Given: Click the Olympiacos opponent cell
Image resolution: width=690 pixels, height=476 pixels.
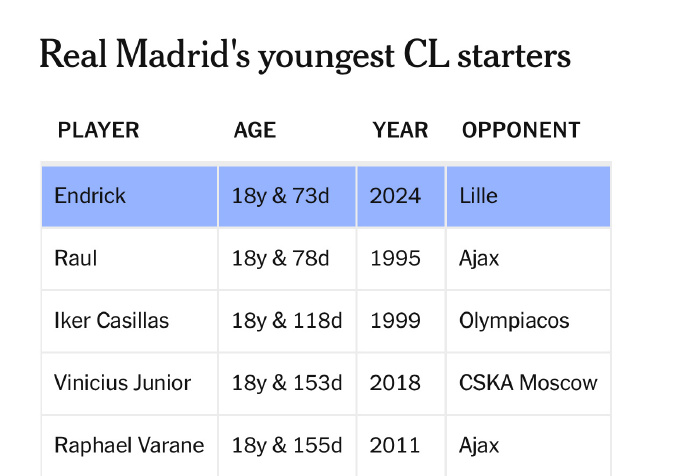Looking at the screenshot, I should [529, 321].
